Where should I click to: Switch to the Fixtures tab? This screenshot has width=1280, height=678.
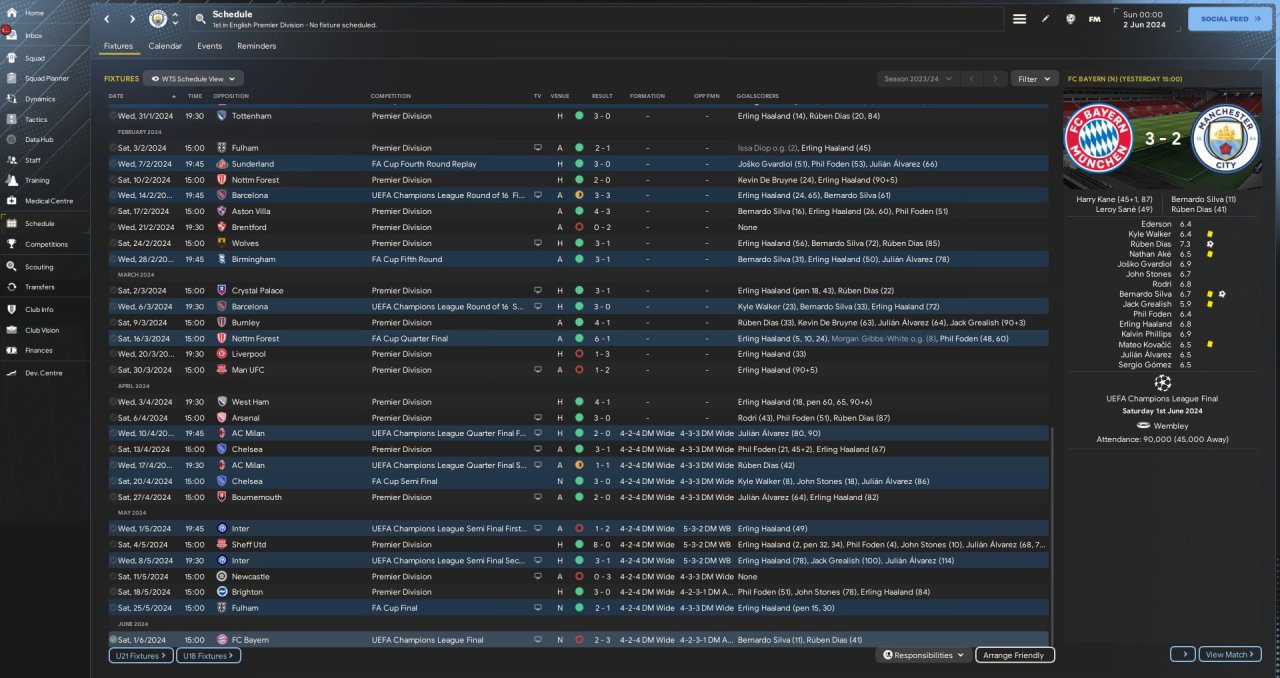pyautogui.click(x=118, y=46)
